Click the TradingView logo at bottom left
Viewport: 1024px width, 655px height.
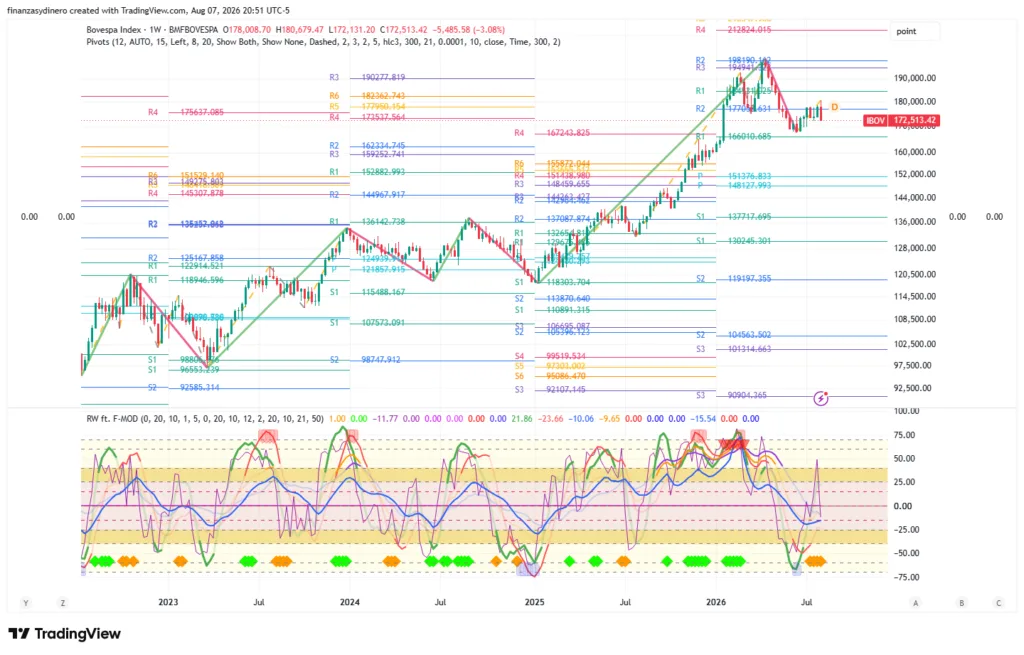[65, 633]
